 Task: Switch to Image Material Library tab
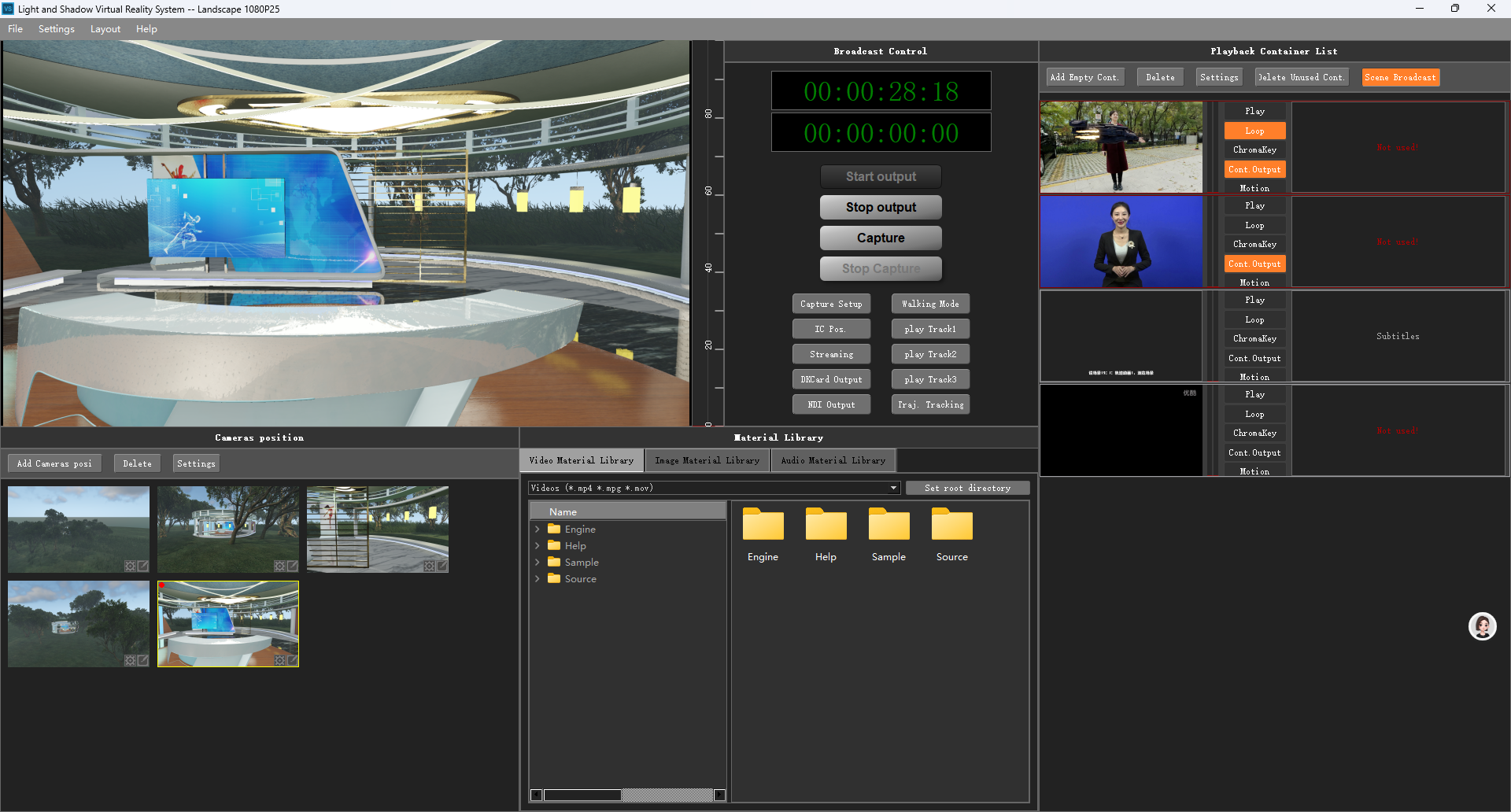tap(707, 460)
